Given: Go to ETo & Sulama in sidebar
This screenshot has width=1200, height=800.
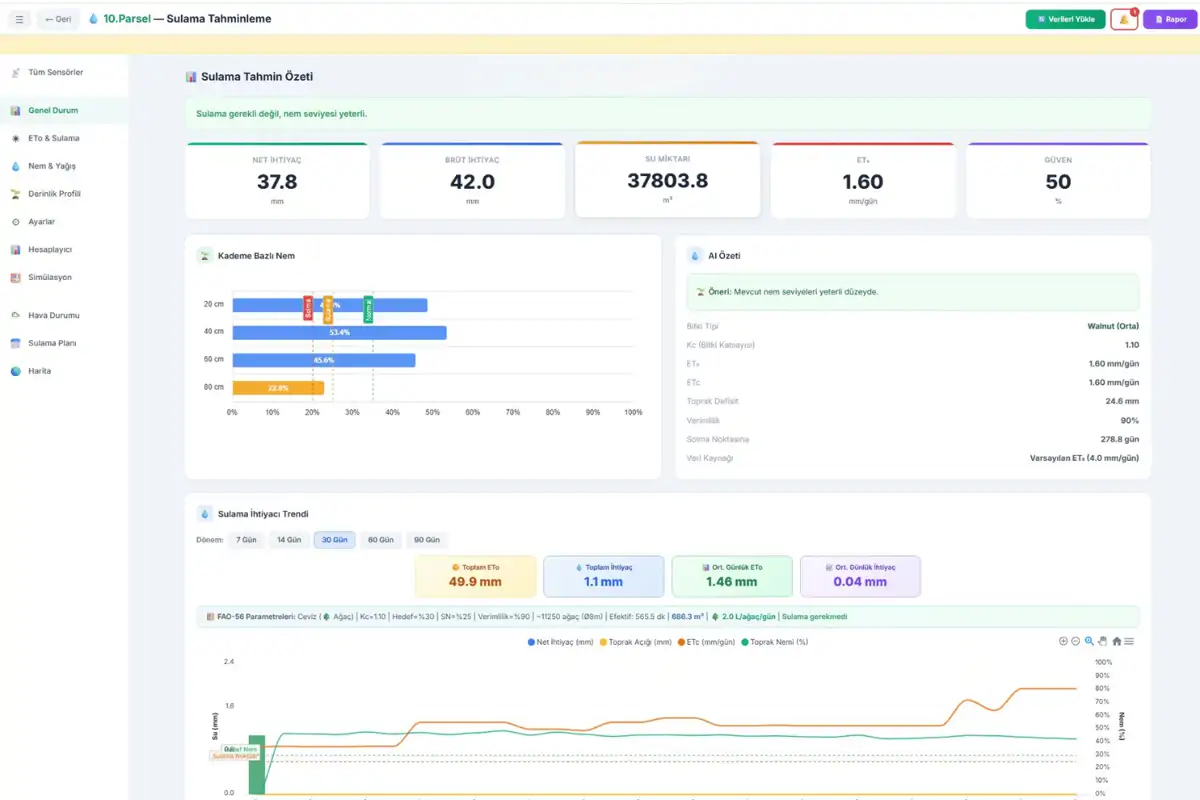Looking at the screenshot, I should (53, 138).
